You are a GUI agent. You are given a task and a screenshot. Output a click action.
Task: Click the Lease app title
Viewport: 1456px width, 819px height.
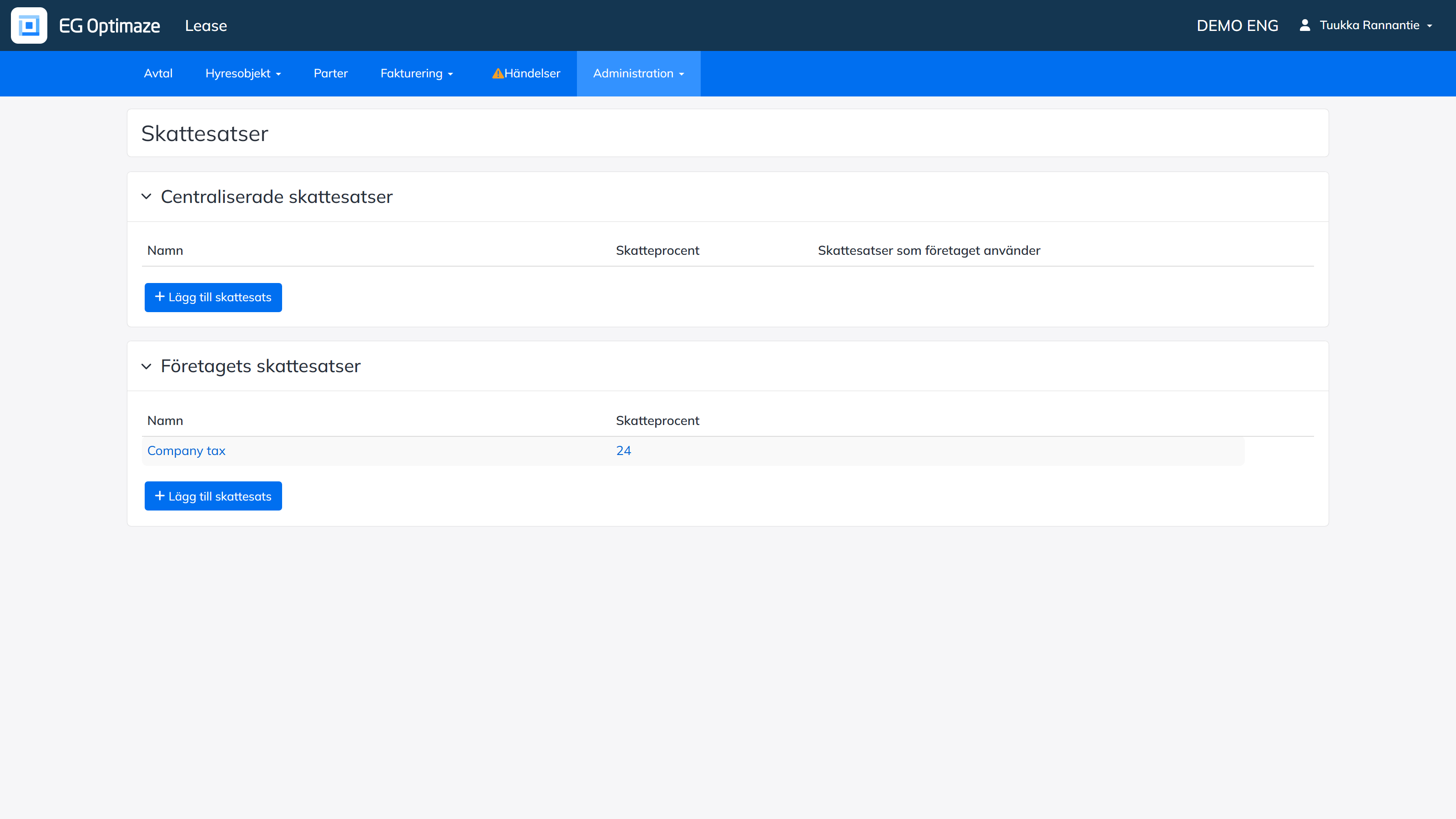[x=206, y=26]
